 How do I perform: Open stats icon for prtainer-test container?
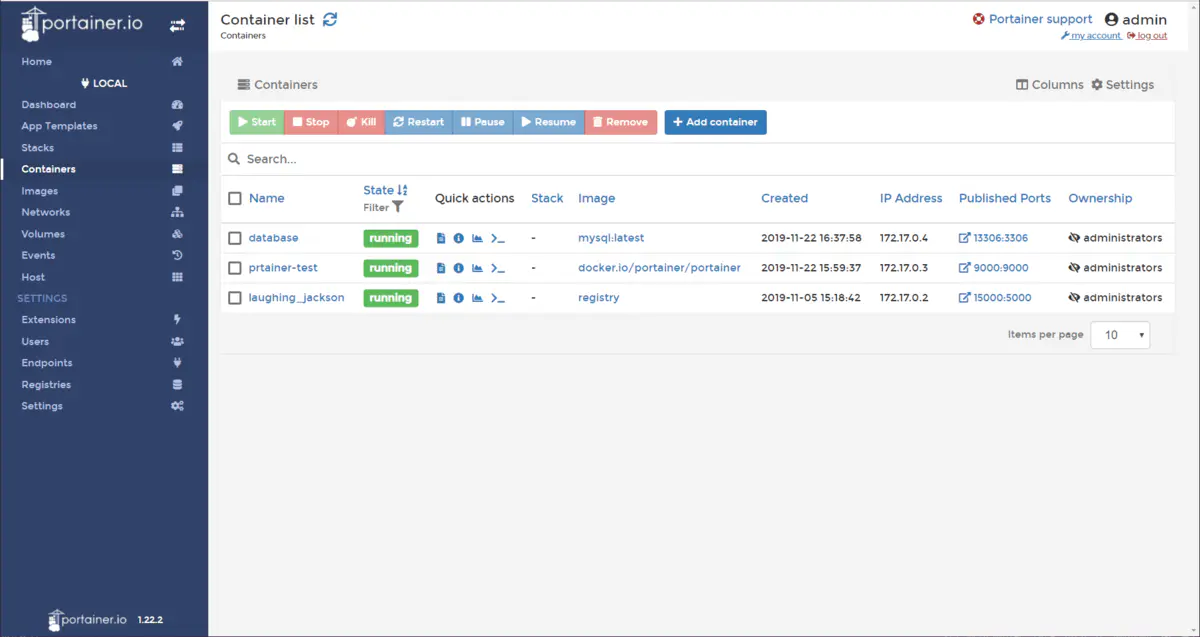[x=477, y=268]
